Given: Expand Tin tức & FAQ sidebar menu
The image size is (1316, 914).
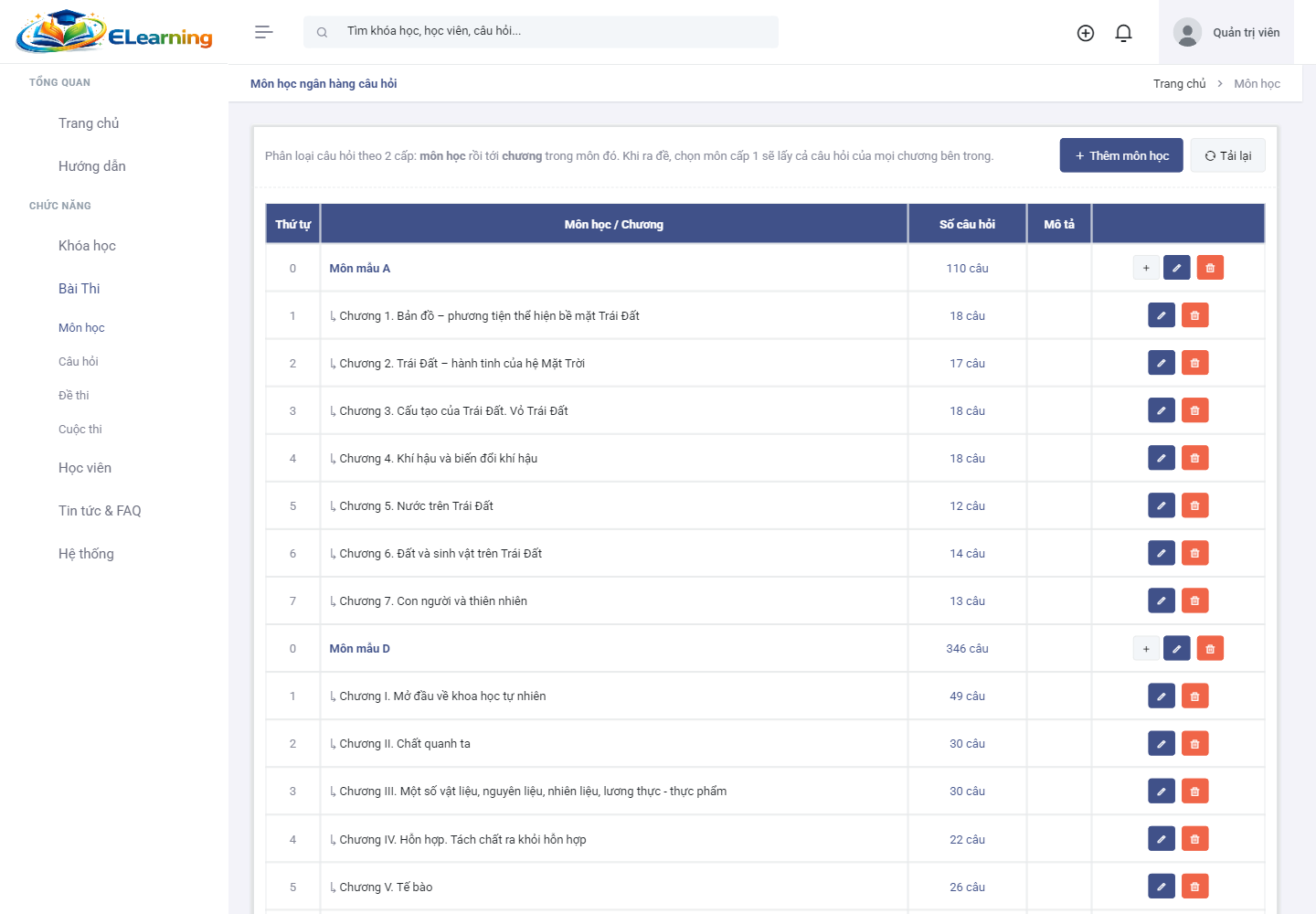Looking at the screenshot, I should (100, 511).
